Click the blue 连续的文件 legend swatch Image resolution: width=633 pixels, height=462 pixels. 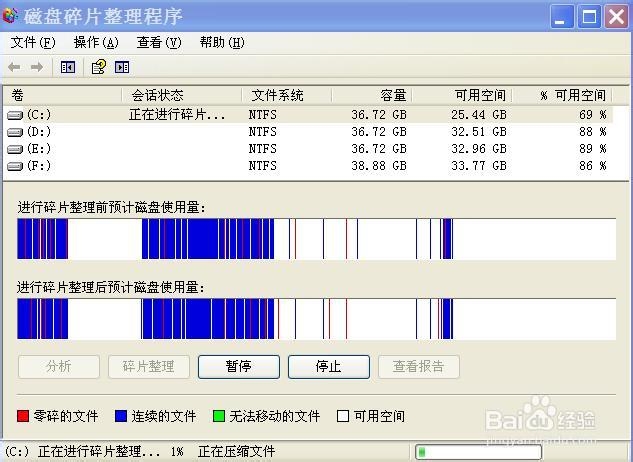click(121, 416)
